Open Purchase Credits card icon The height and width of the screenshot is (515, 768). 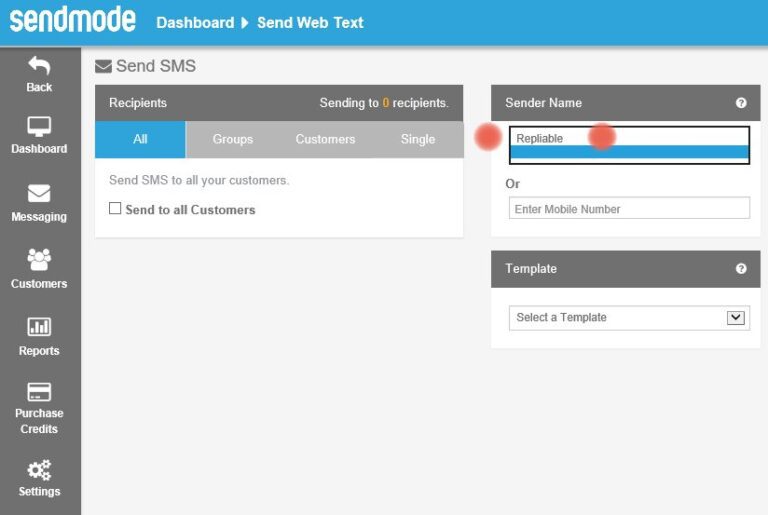39,392
